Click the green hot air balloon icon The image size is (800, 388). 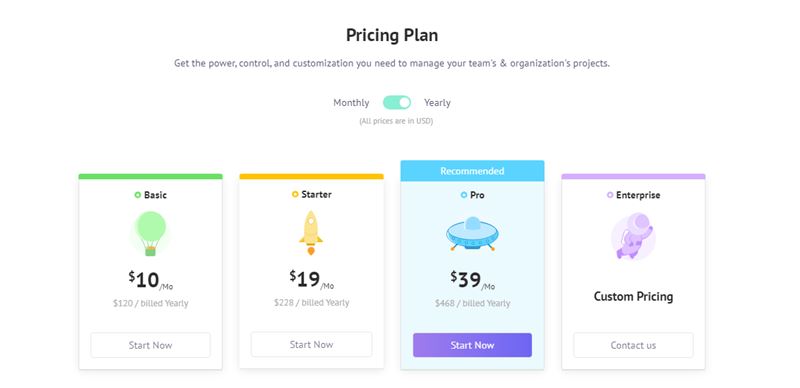(151, 234)
